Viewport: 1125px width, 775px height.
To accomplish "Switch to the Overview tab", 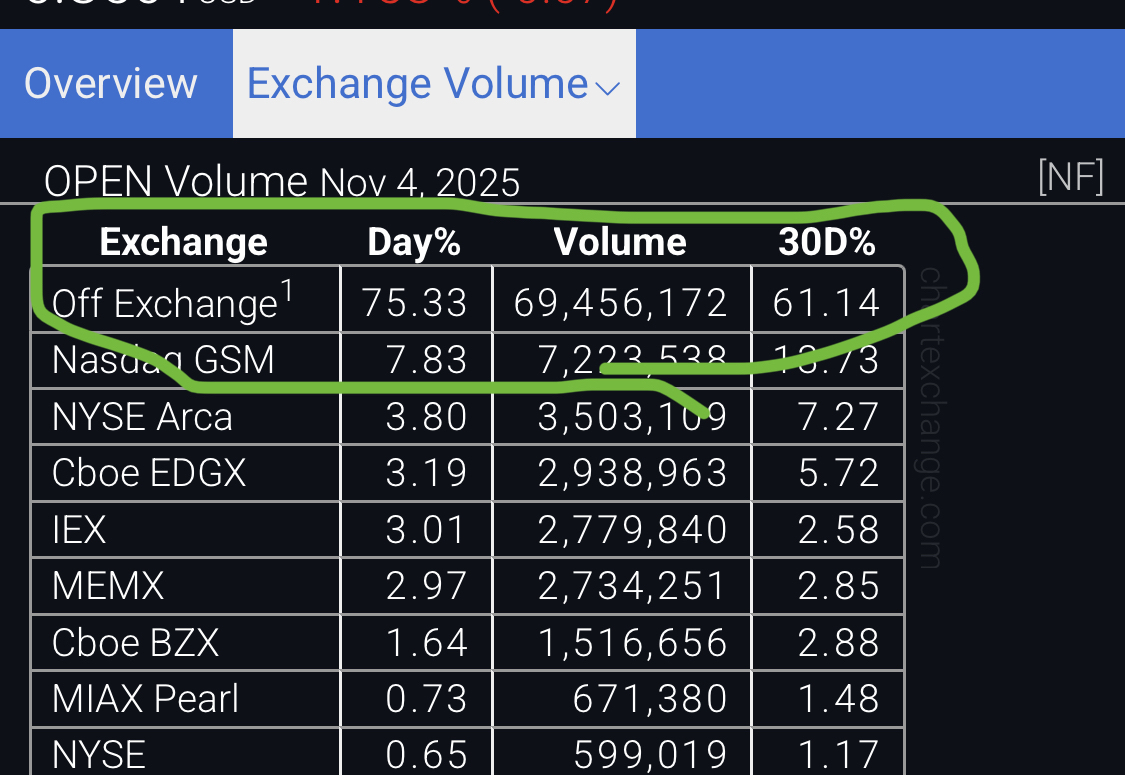I will [x=111, y=84].
